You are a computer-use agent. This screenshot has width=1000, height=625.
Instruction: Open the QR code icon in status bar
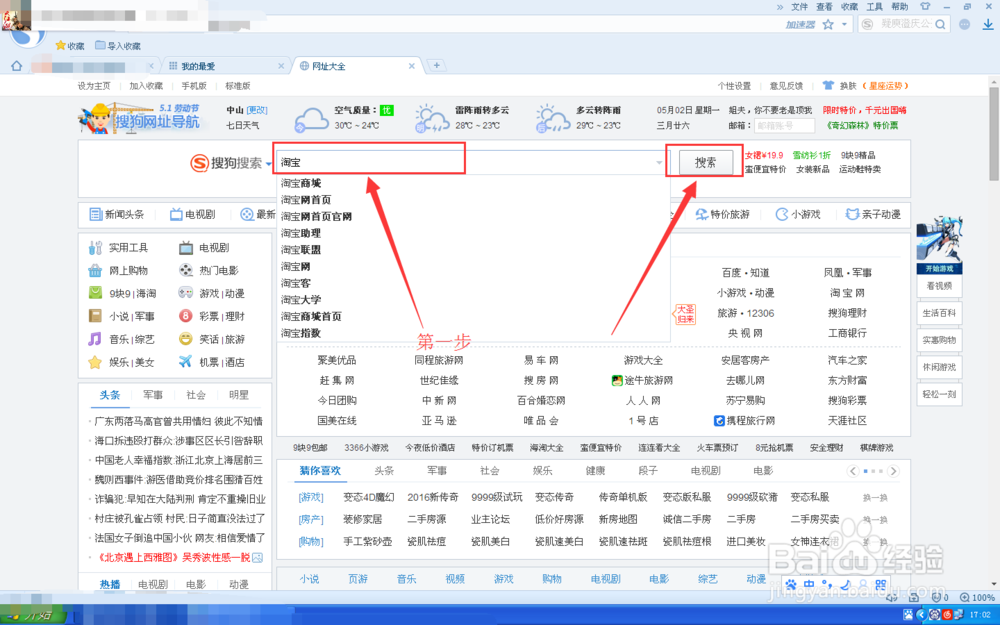pyautogui.click(x=913, y=597)
